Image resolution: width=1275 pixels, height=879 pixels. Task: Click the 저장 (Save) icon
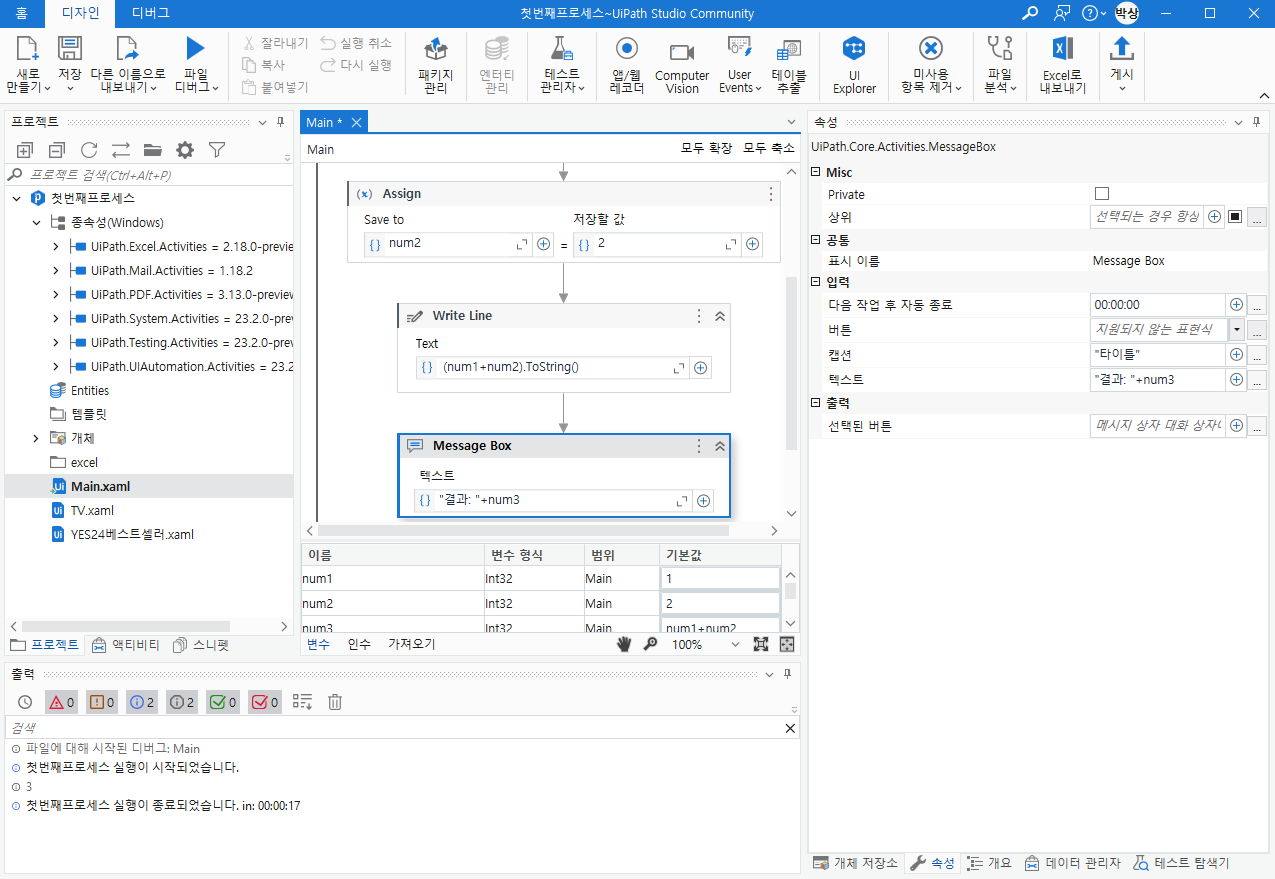coord(70,49)
